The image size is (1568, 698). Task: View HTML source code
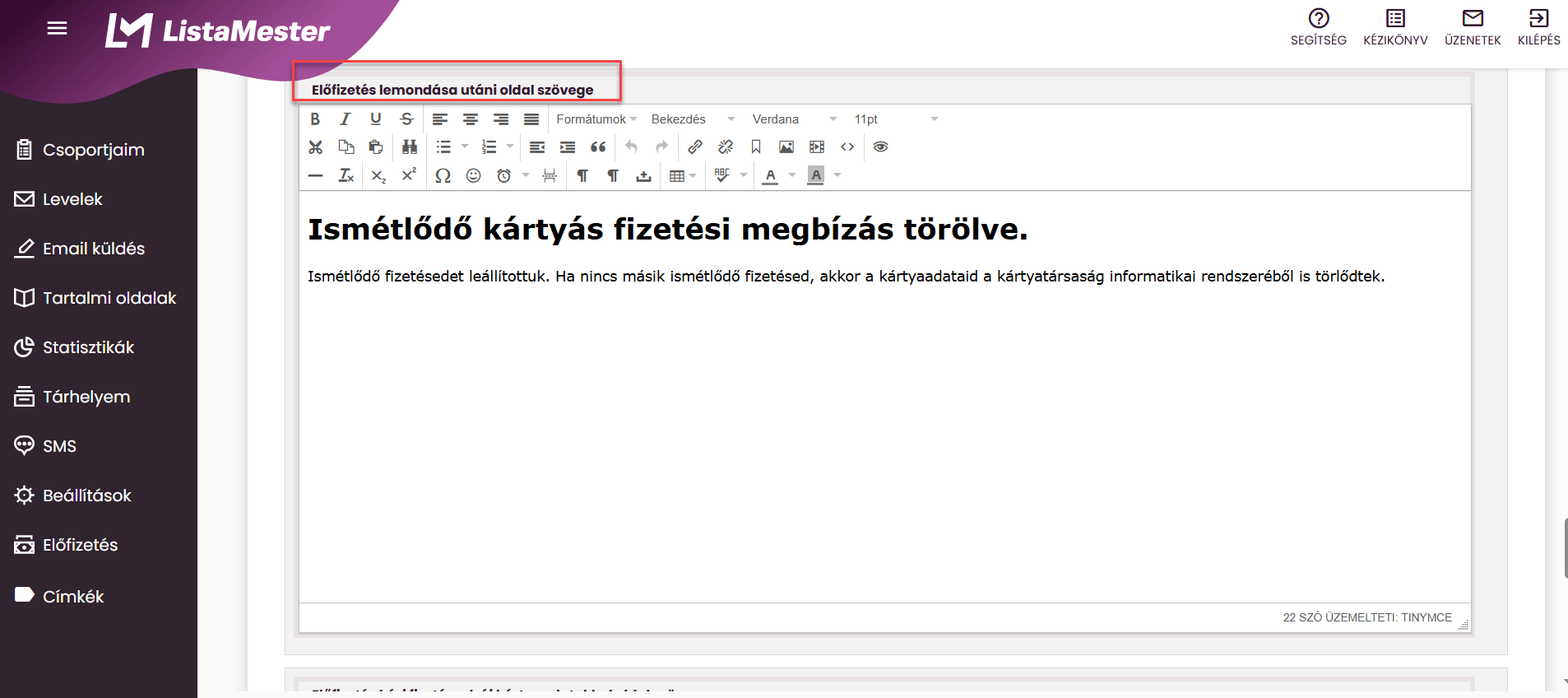pyautogui.click(x=847, y=147)
